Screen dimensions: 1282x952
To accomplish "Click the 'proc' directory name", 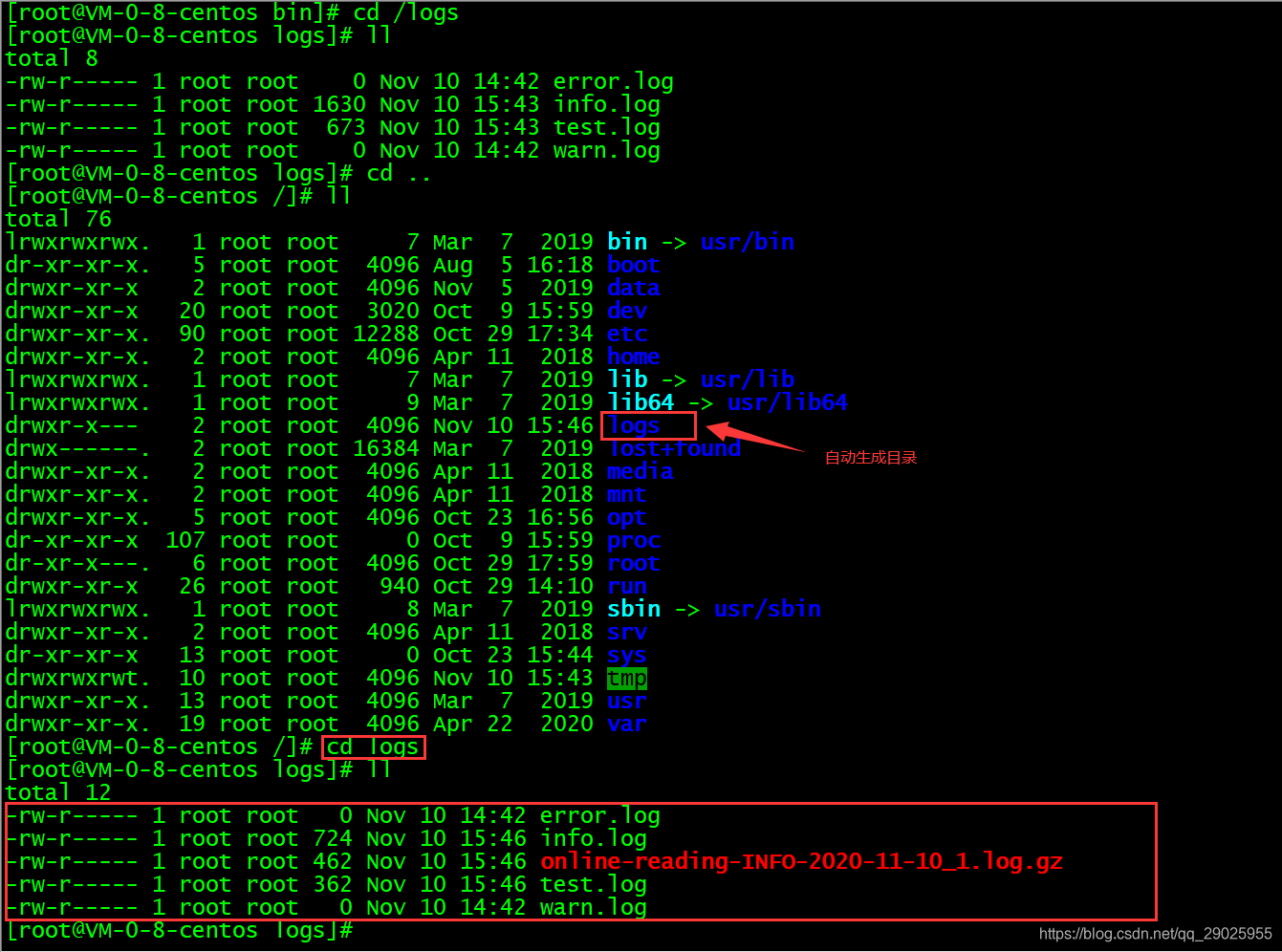I will click(633, 541).
